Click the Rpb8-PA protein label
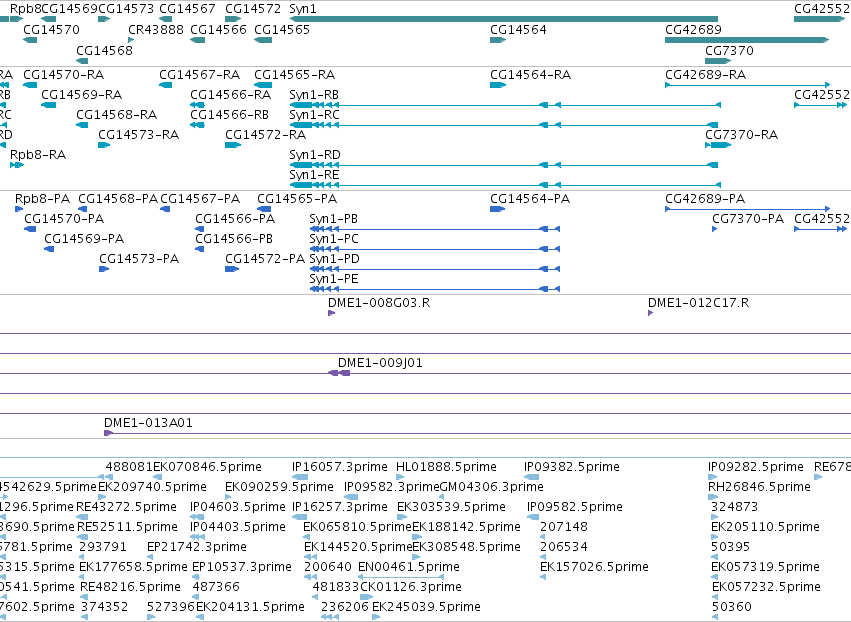This screenshot has height=622, width=851. tap(42, 199)
